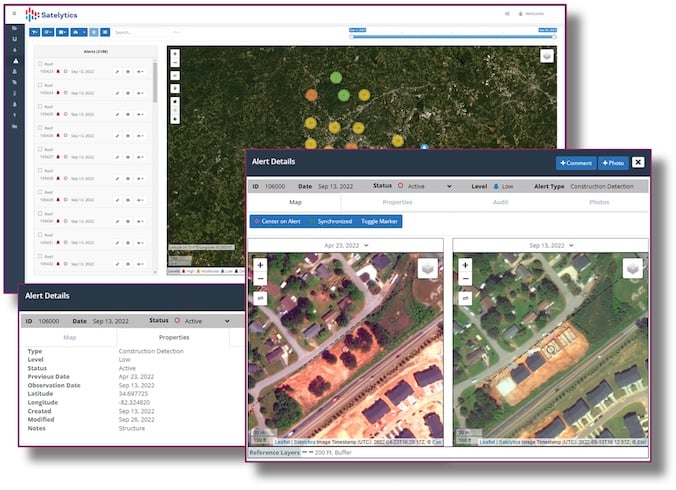Zoom out on the Sep 13, 2022 map
The width and height of the screenshot is (676, 490).
[x=465, y=279]
